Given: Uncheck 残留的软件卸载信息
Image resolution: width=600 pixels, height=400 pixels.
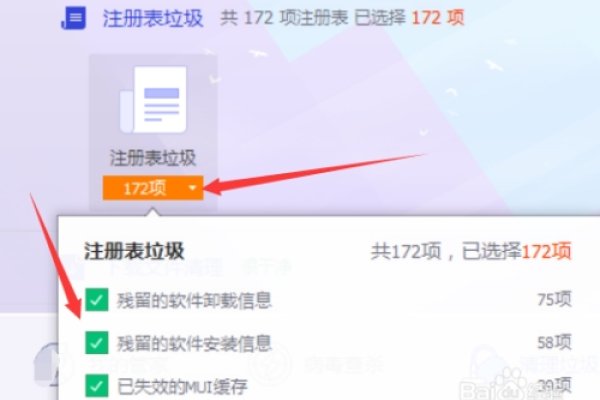Looking at the screenshot, I should 96,299.
